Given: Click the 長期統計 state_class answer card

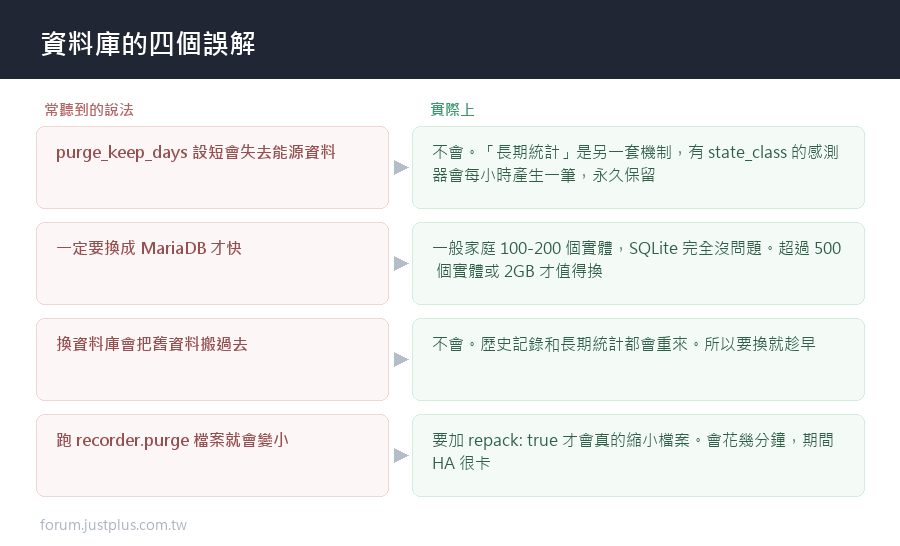Looking at the screenshot, I should click(638, 168).
